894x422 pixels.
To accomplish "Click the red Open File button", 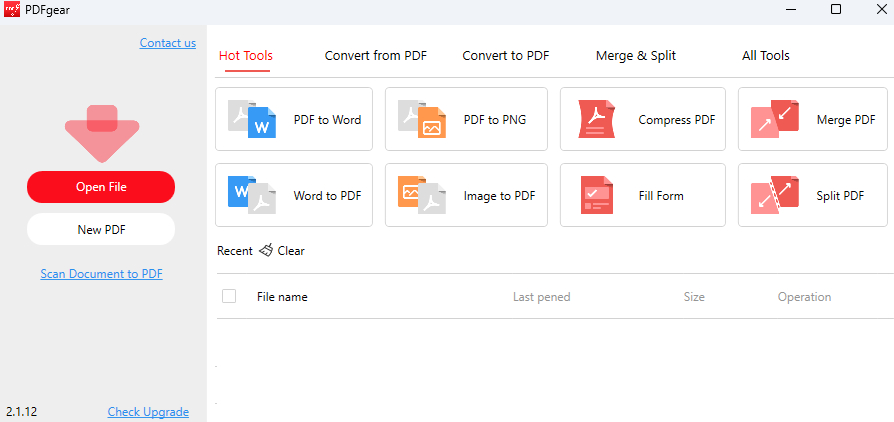I will (x=101, y=187).
